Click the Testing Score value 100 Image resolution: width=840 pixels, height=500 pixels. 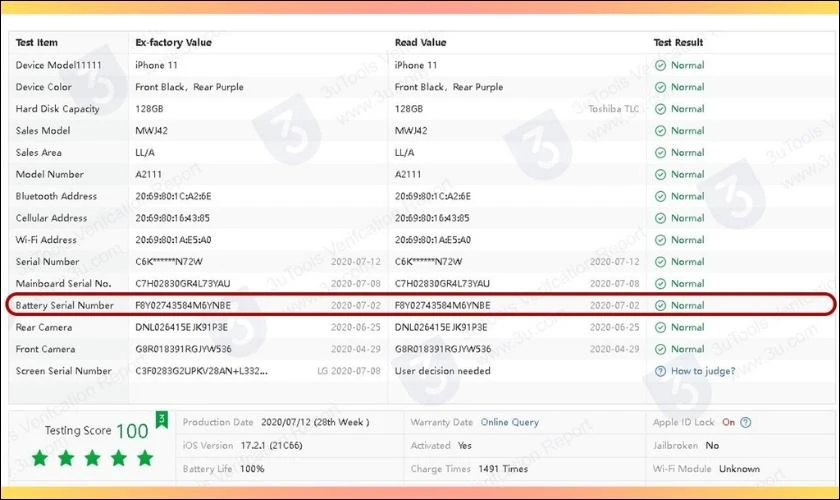132,431
